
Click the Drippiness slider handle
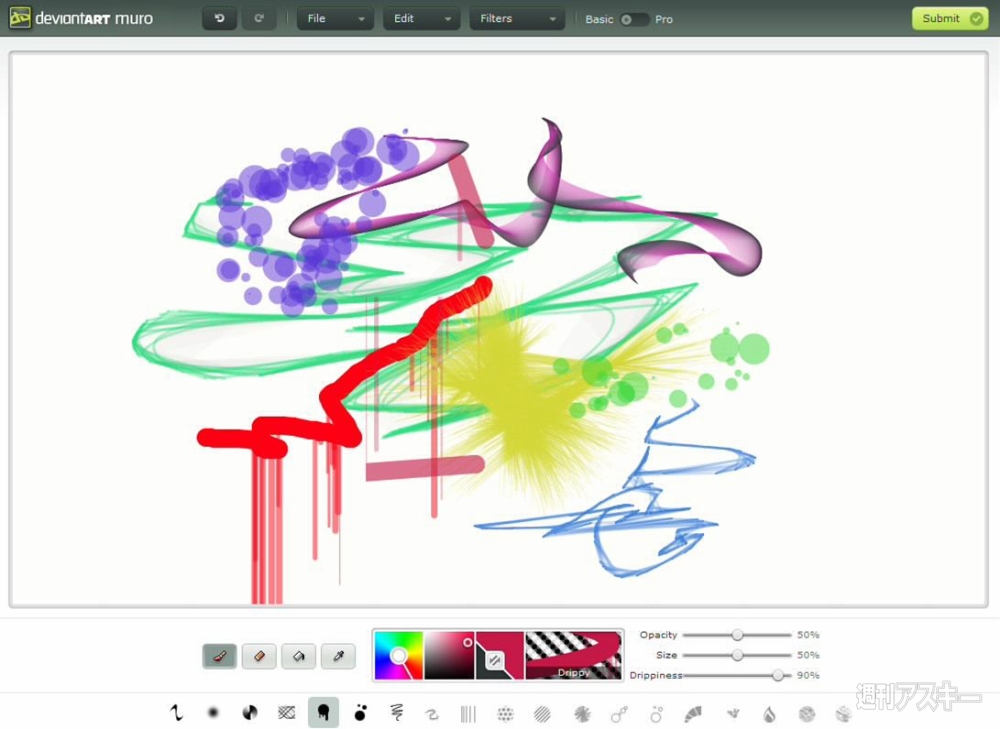coord(778,675)
